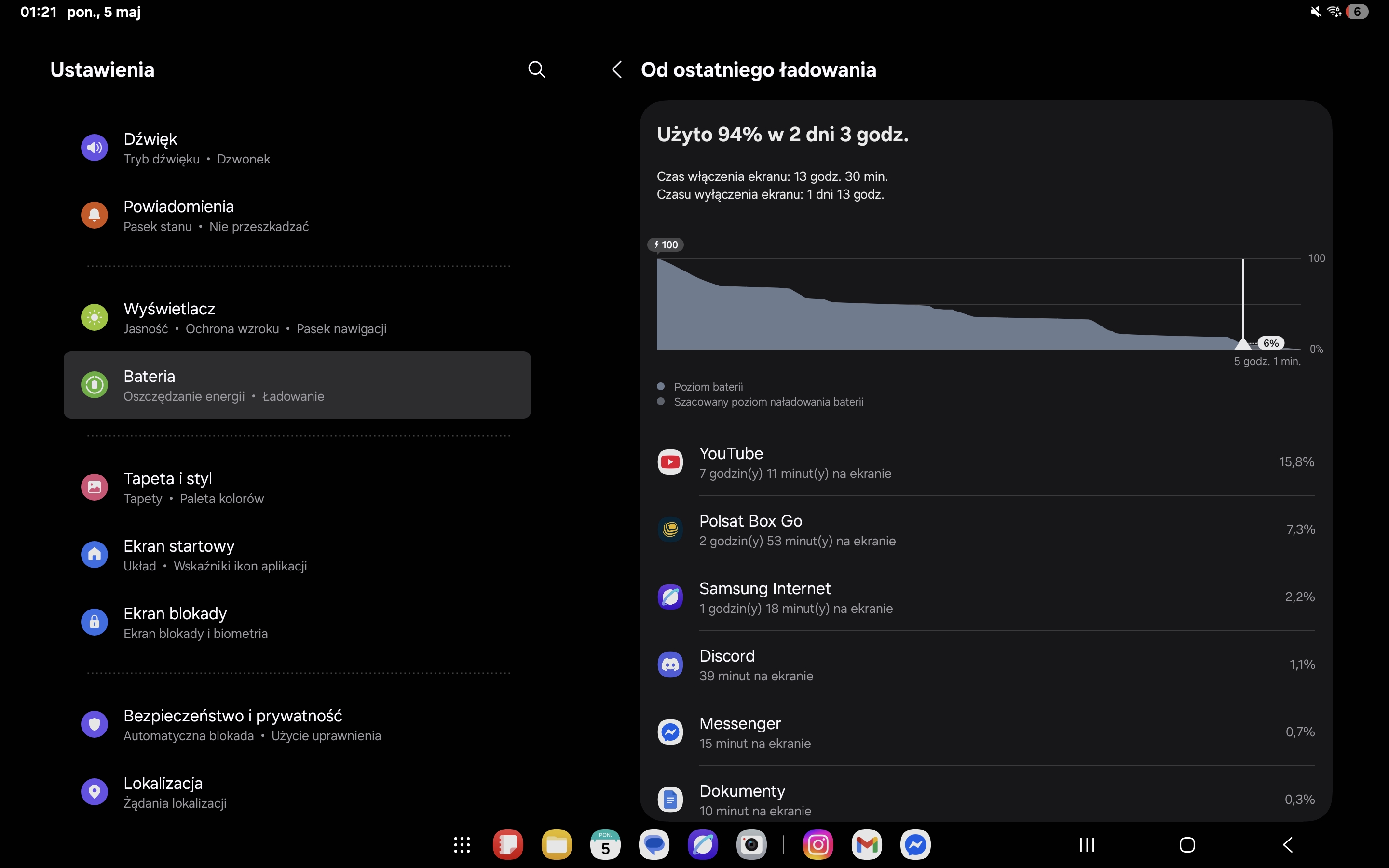This screenshot has width=1389, height=868.
Task: Open the Ekran blokady settings
Action: (297, 623)
